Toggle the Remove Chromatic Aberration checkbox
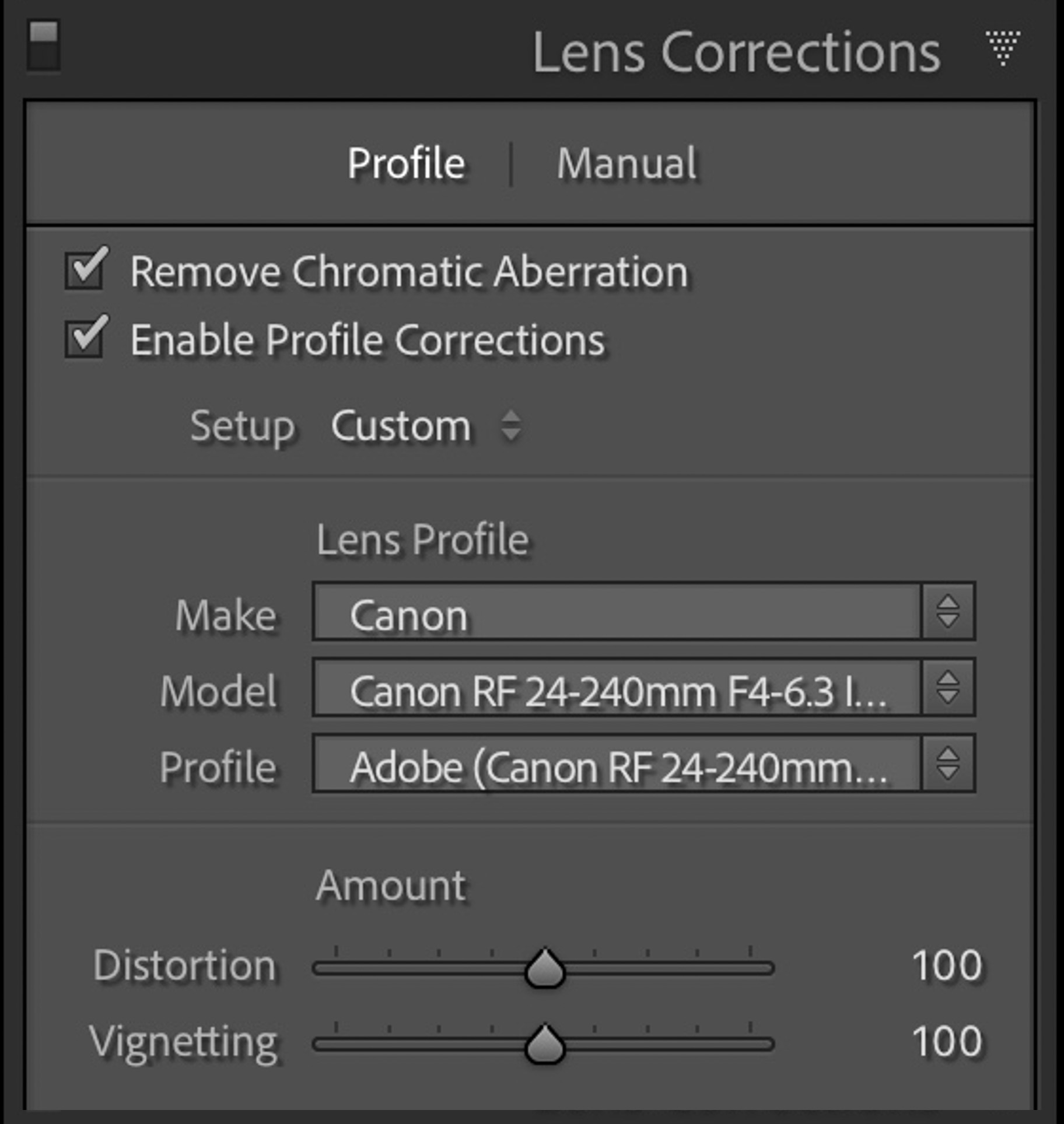The width and height of the screenshot is (1064, 1124). click(x=85, y=269)
